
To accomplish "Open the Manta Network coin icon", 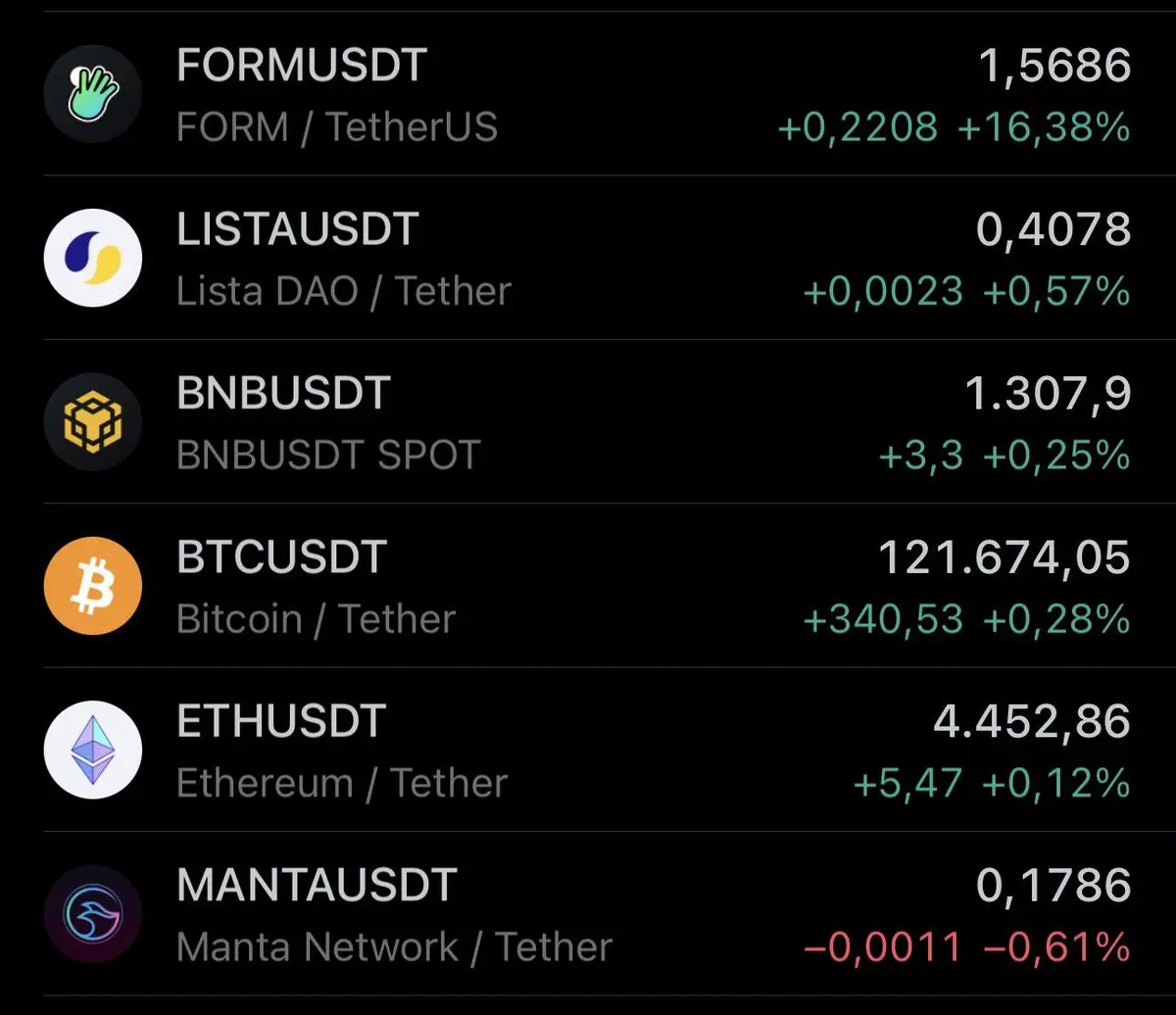I will (93, 913).
